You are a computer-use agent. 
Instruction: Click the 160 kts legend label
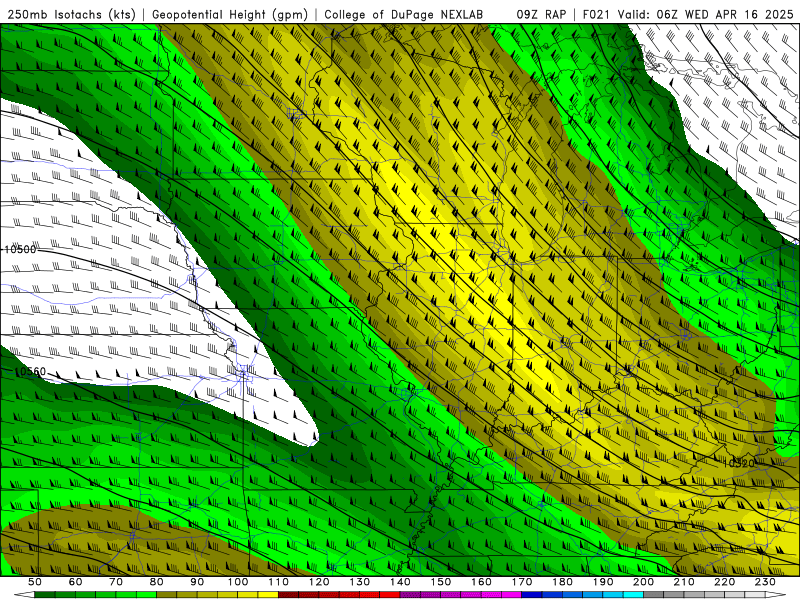tap(481, 582)
